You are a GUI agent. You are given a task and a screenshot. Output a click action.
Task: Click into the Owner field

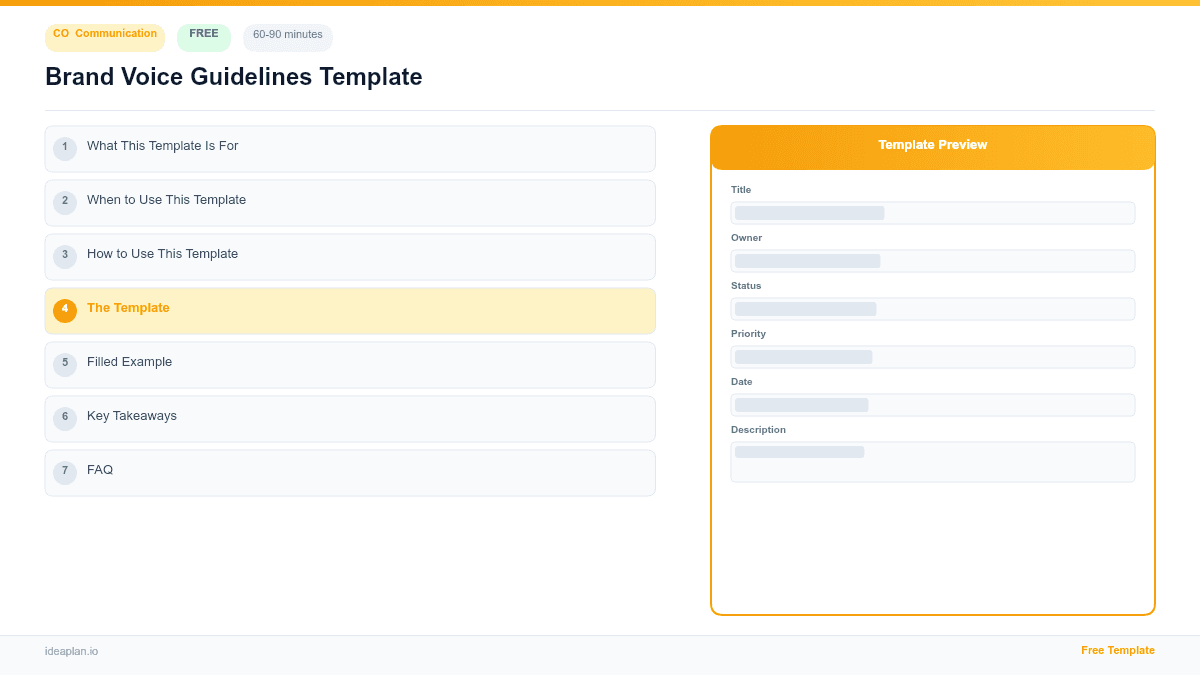tap(933, 261)
